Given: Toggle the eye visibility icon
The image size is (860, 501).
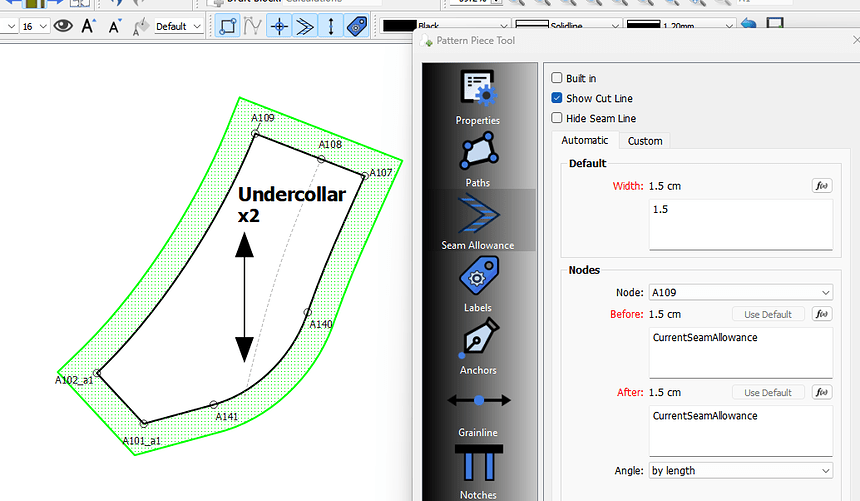Looking at the screenshot, I should click(63, 26).
